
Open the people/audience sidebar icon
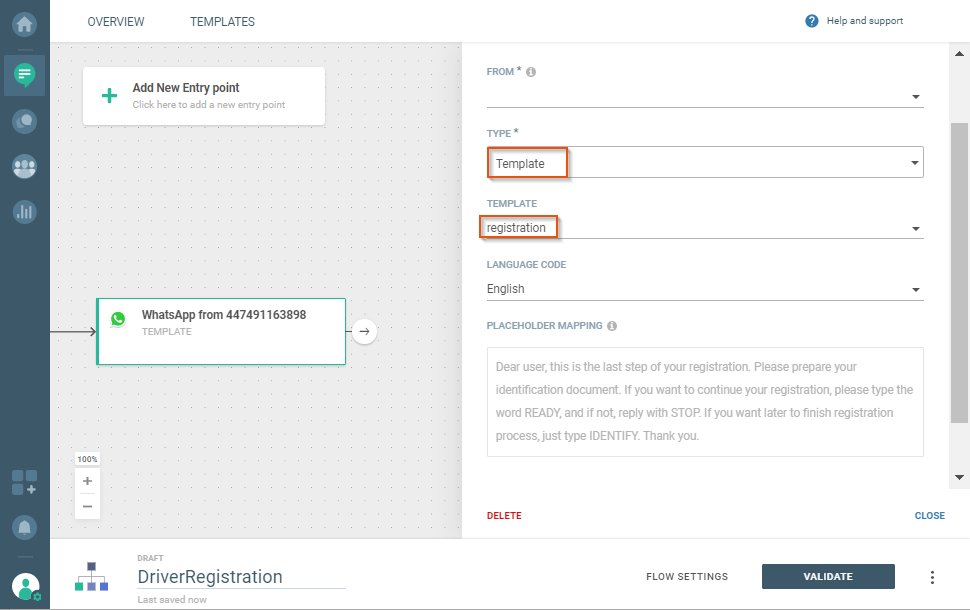click(24, 166)
